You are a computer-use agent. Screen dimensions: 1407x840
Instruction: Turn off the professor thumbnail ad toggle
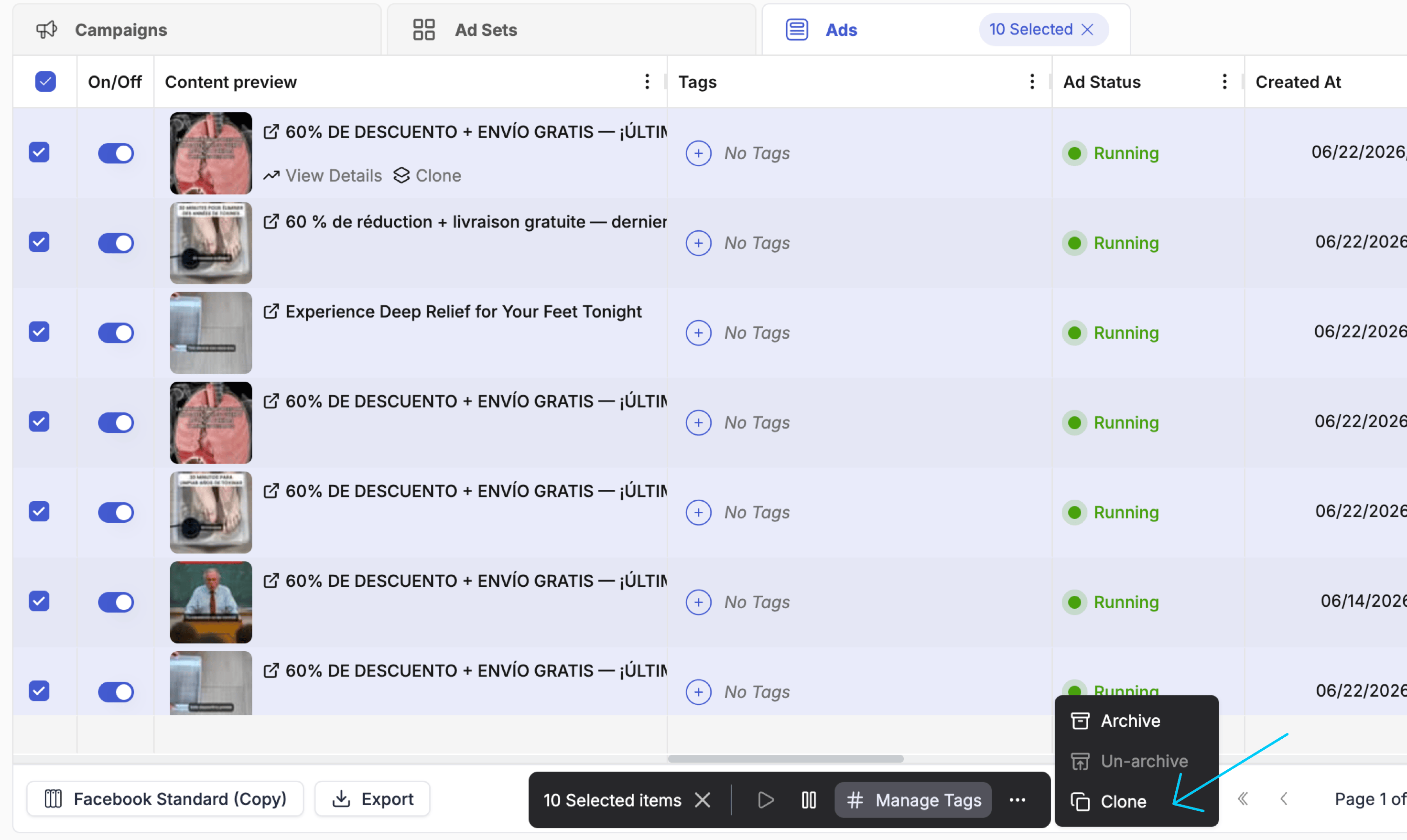pyautogui.click(x=116, y=602)
